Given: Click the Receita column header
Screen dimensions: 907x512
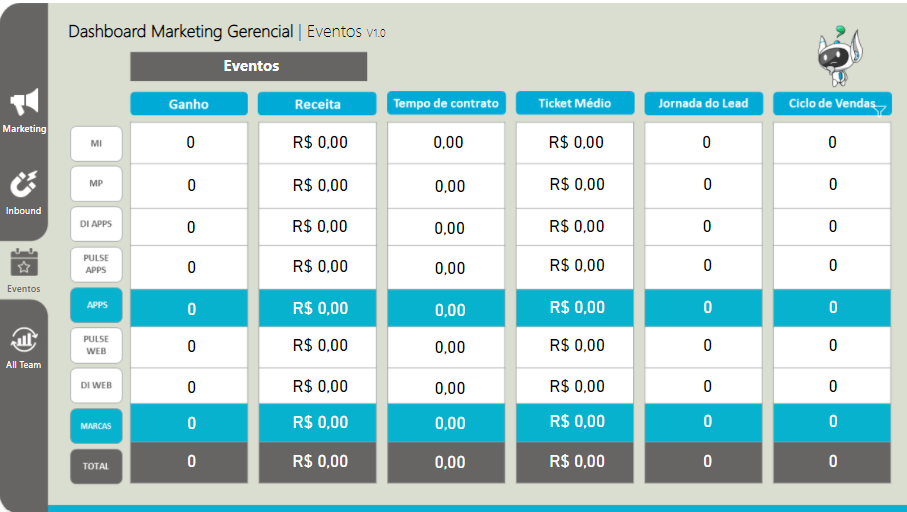Looking at the screenshot, I should pyautogui.click(x=317, y=104).
